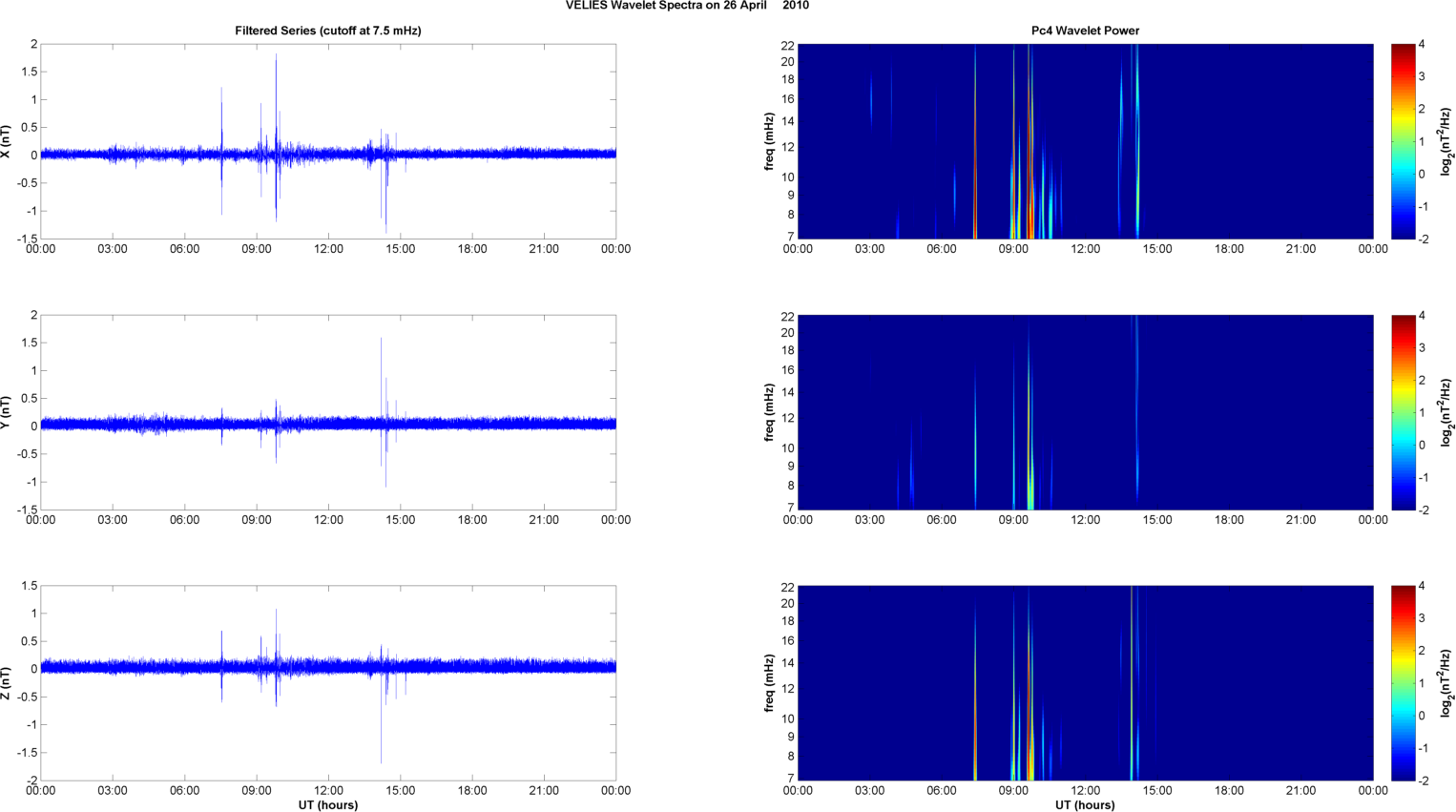Click 12:00 tick label under X series plot
The image size is (1456, 812).
[328, 249]
